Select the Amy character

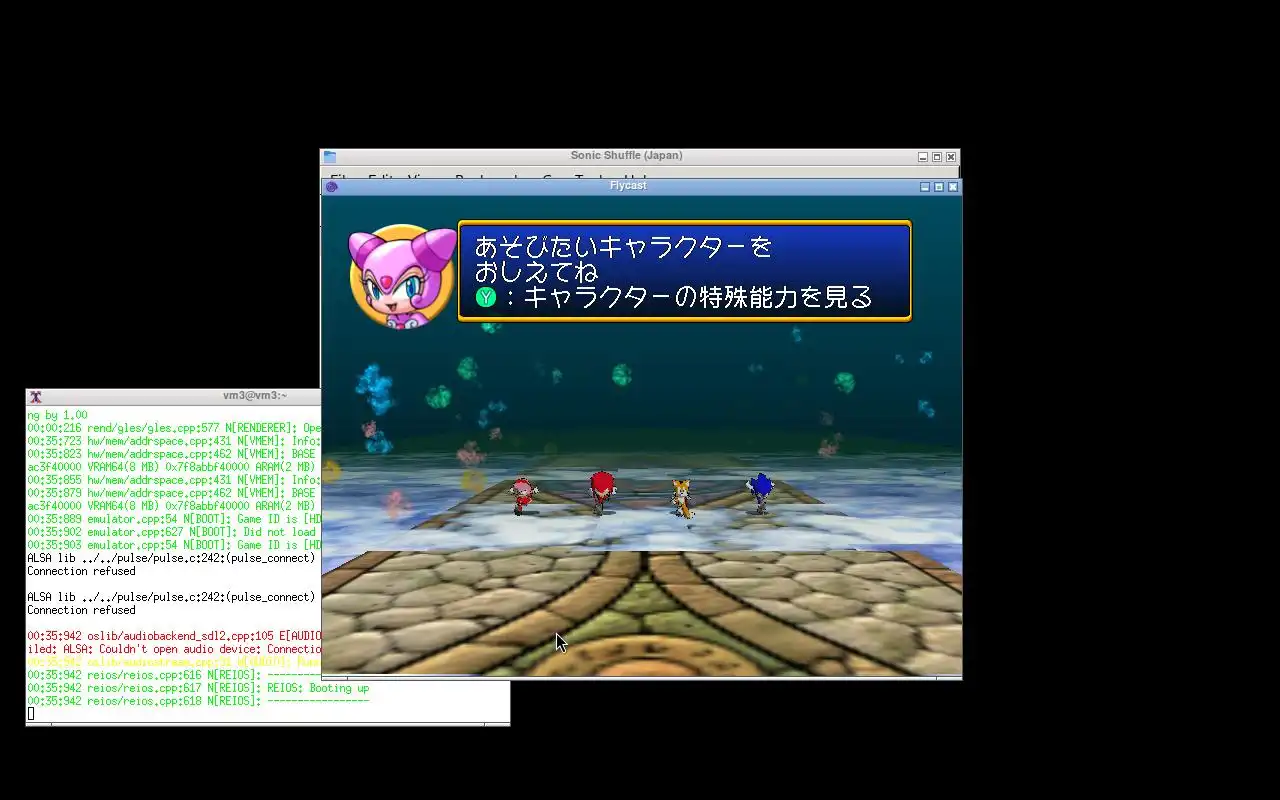pos(522,496)
